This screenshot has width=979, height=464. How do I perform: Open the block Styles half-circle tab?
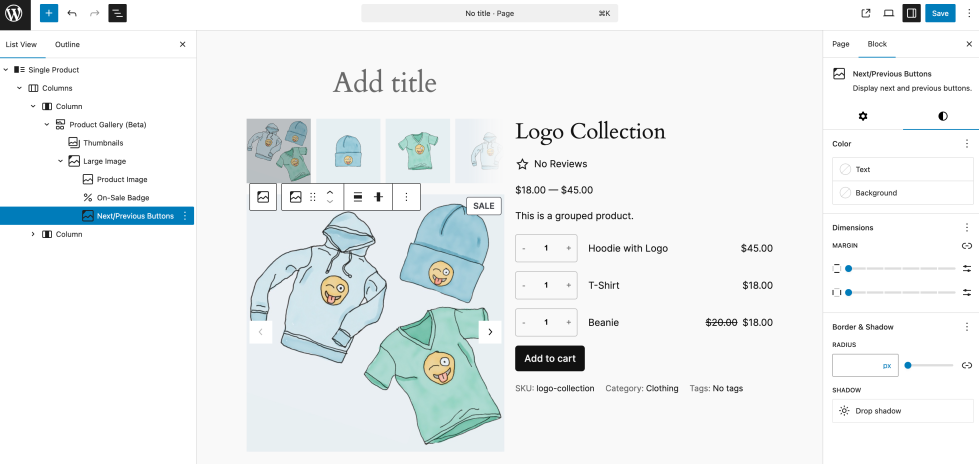pyautogui.click(x=940, y=116)
